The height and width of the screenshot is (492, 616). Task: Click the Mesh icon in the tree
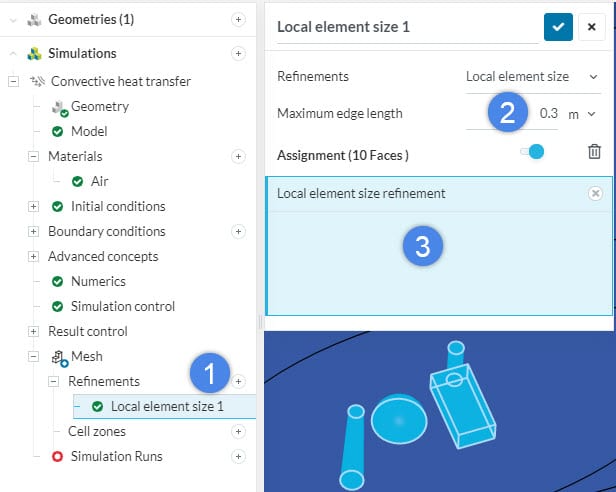(x=59, y=358)
